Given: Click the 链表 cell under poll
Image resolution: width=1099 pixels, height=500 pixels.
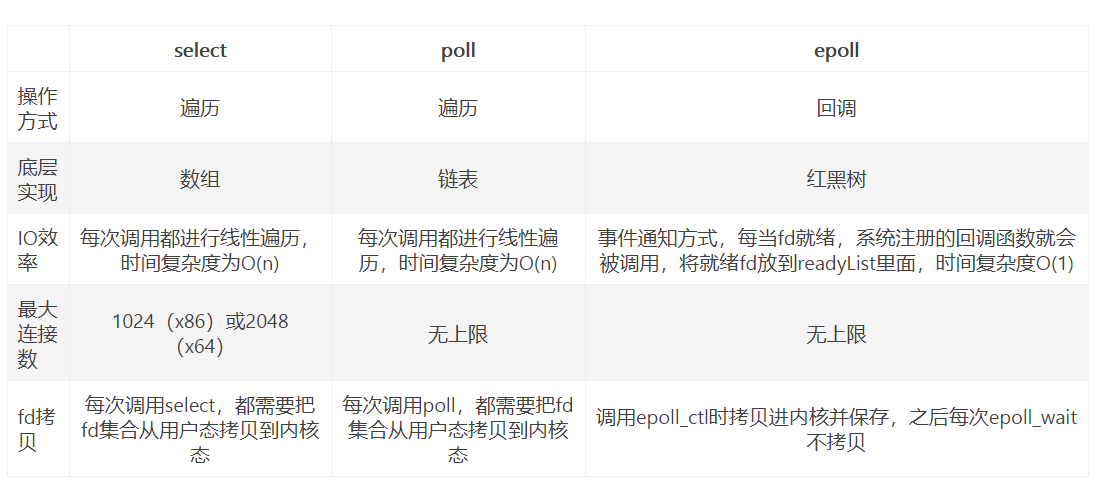Looking at the screenshot, I should tap(458, 179).
